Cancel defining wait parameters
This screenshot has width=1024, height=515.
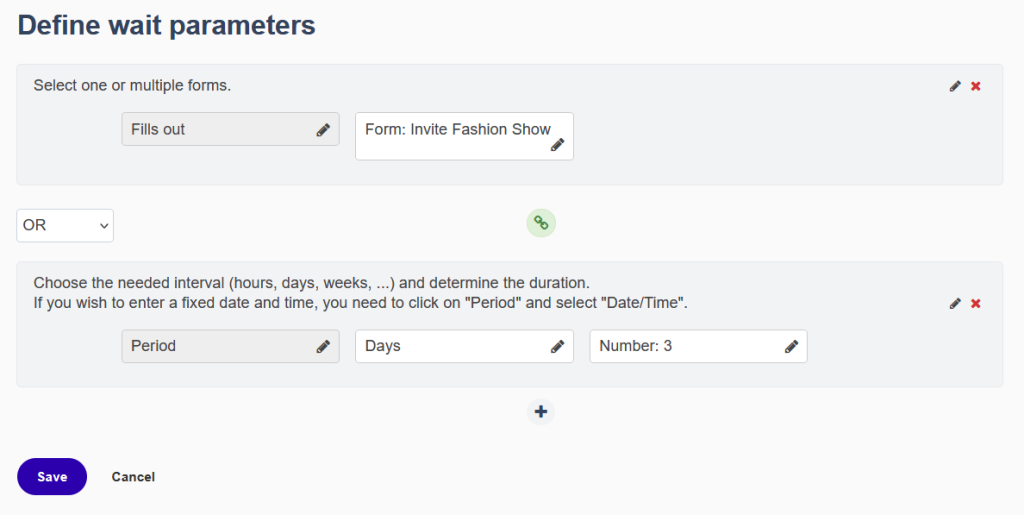point(133,477)
